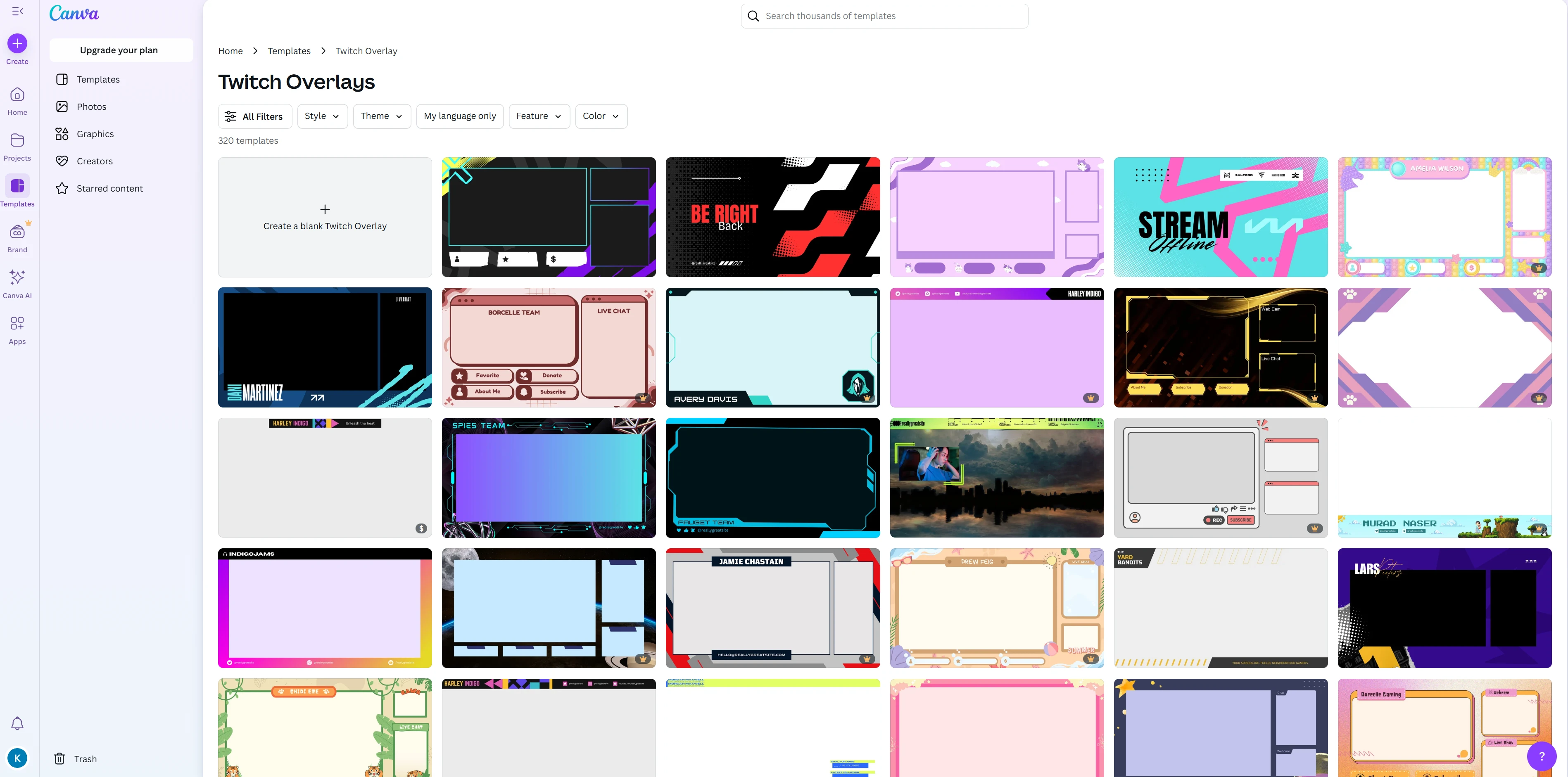Click the purple Create plus icon

click(17, 43)
